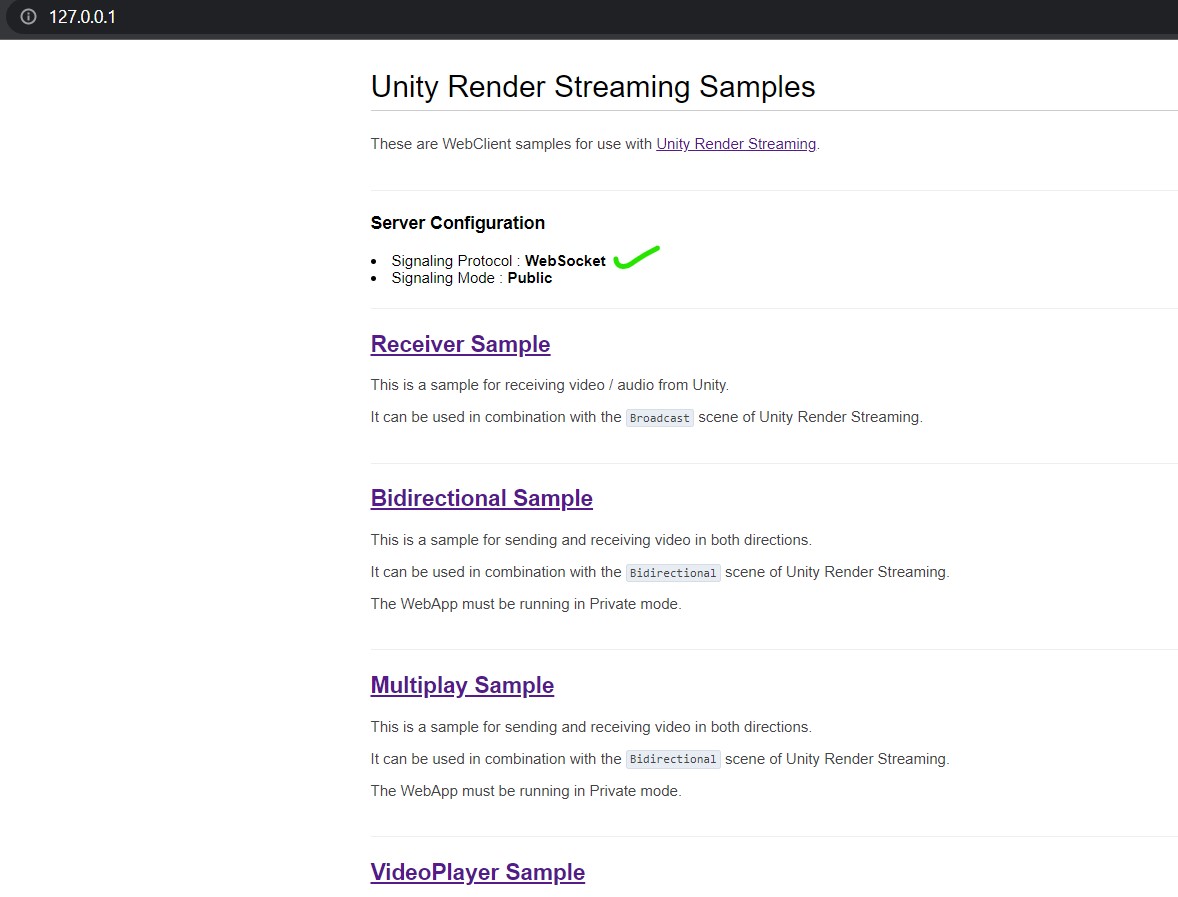Click the Bidirectional code label under Bidirectional Sample

673,572
